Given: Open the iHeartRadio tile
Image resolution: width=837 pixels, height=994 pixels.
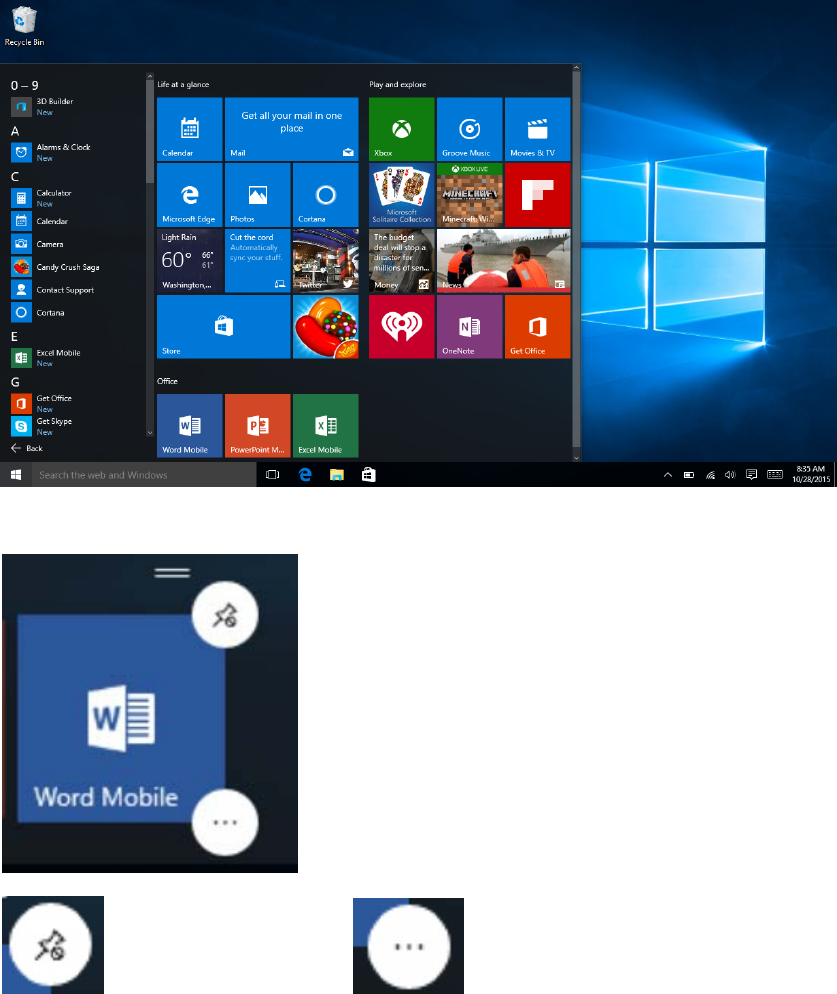Looking at the screenshot, I should pyautogui.click(x=401, y=326).
